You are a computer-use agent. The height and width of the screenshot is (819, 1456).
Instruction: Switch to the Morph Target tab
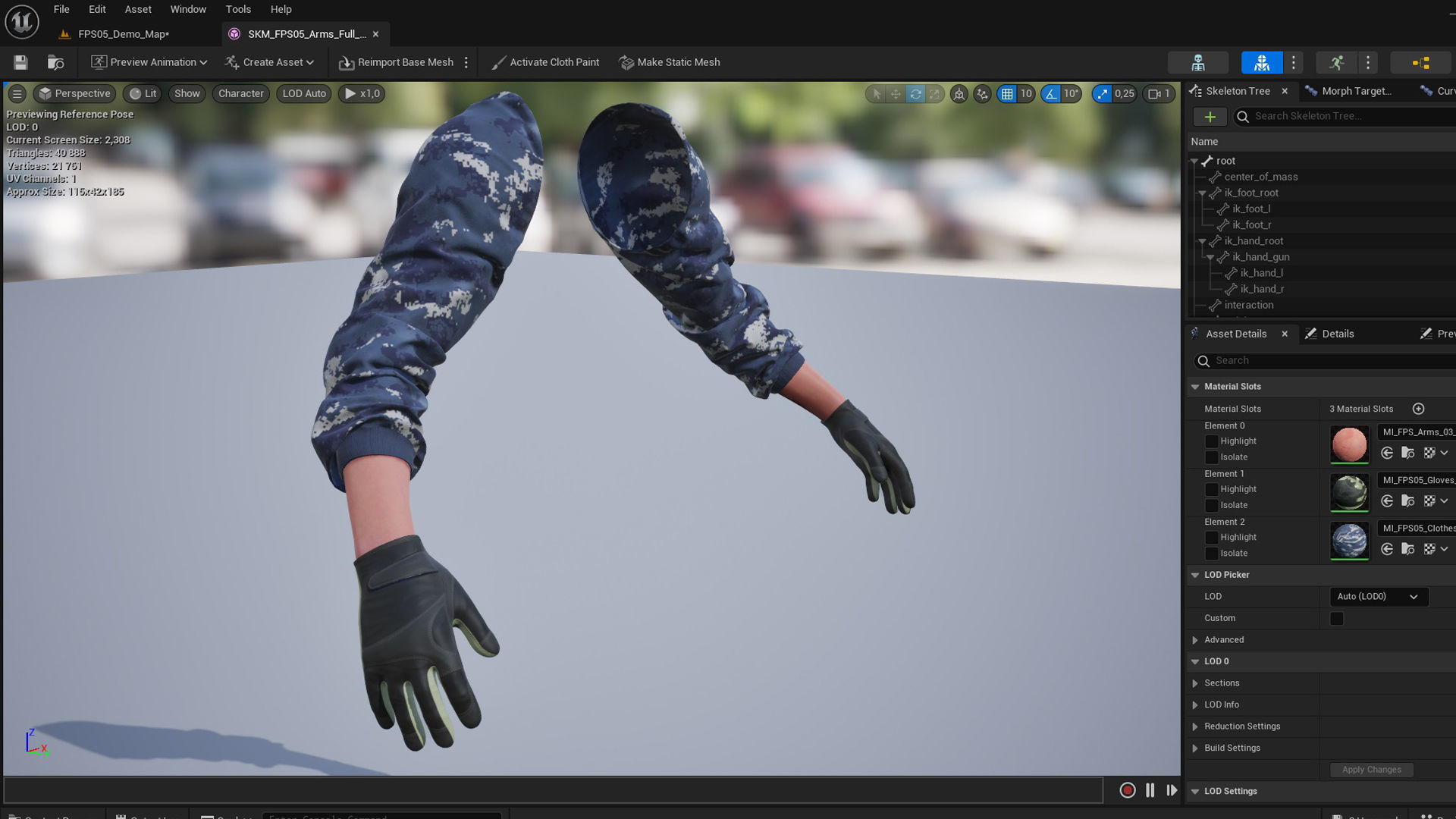click(x=1356, y=91)
